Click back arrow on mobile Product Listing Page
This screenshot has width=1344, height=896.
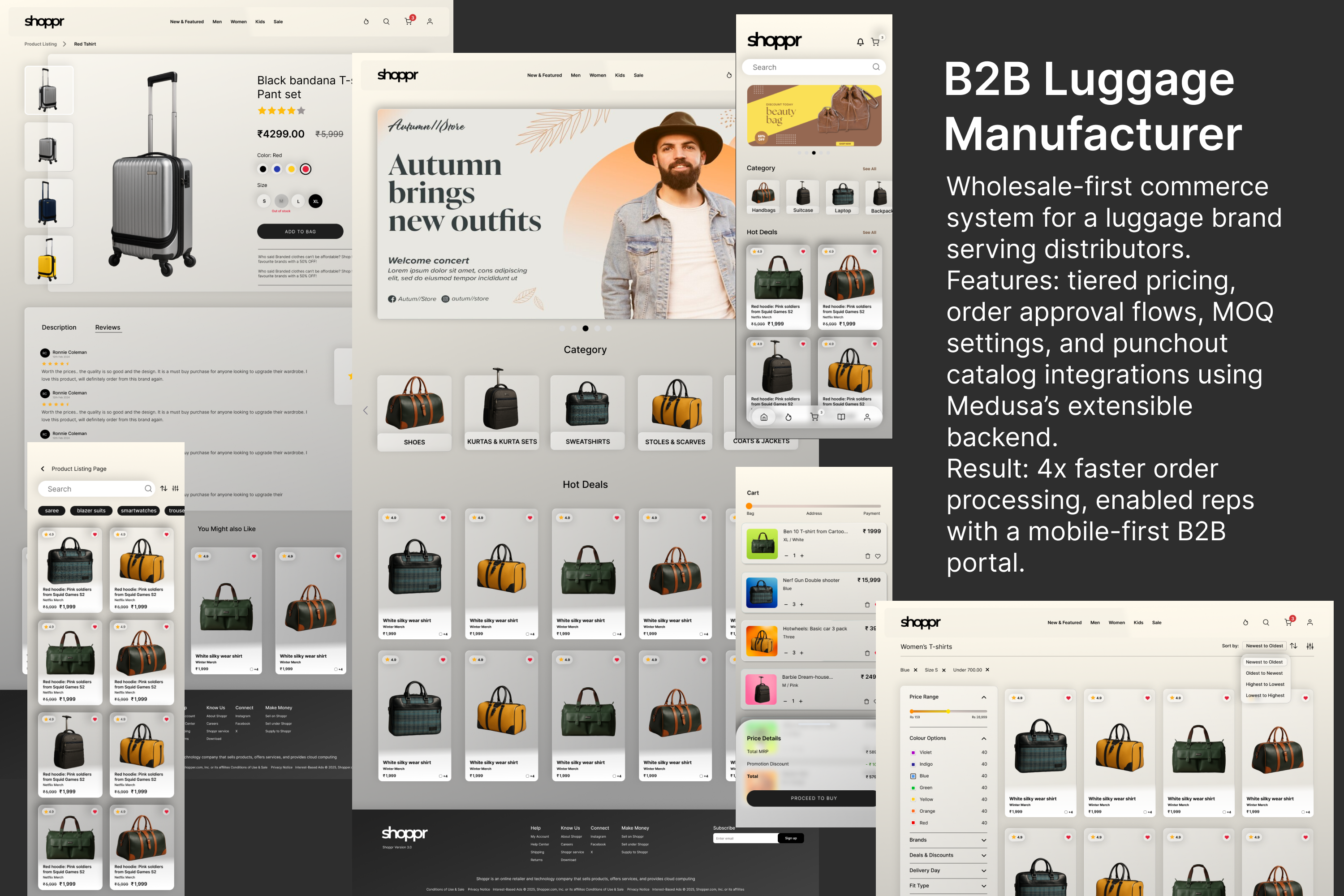point(42,469)
